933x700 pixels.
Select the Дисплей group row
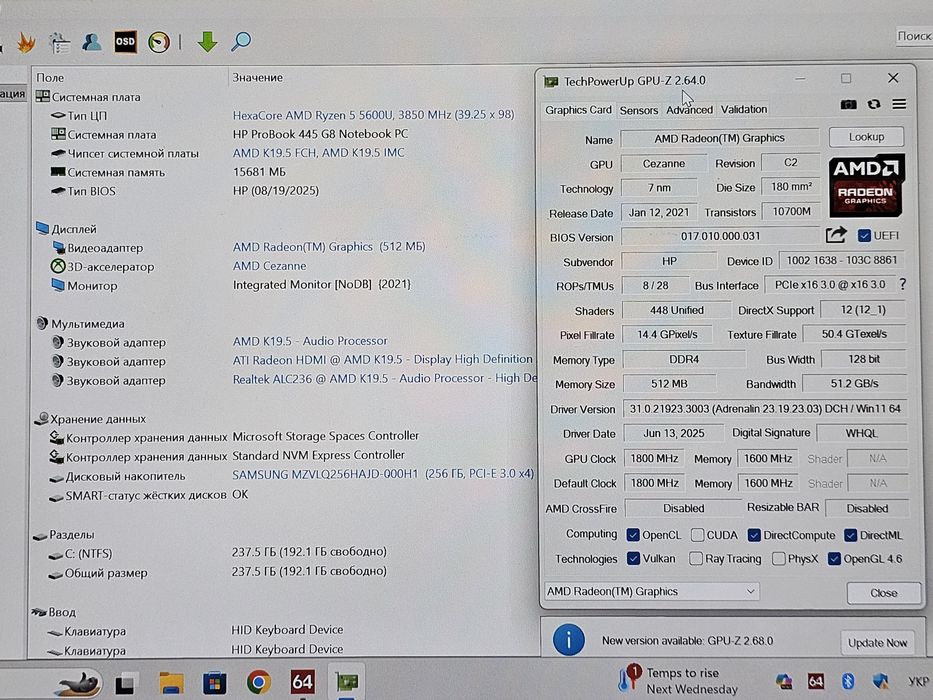tap(65, 229)
